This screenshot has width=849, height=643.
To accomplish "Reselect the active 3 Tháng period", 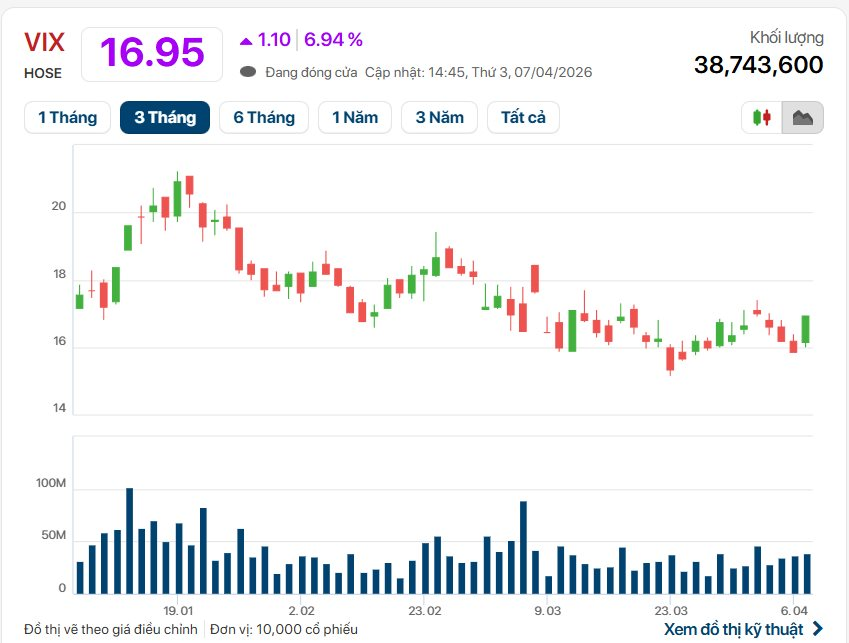I will point(164,116).
